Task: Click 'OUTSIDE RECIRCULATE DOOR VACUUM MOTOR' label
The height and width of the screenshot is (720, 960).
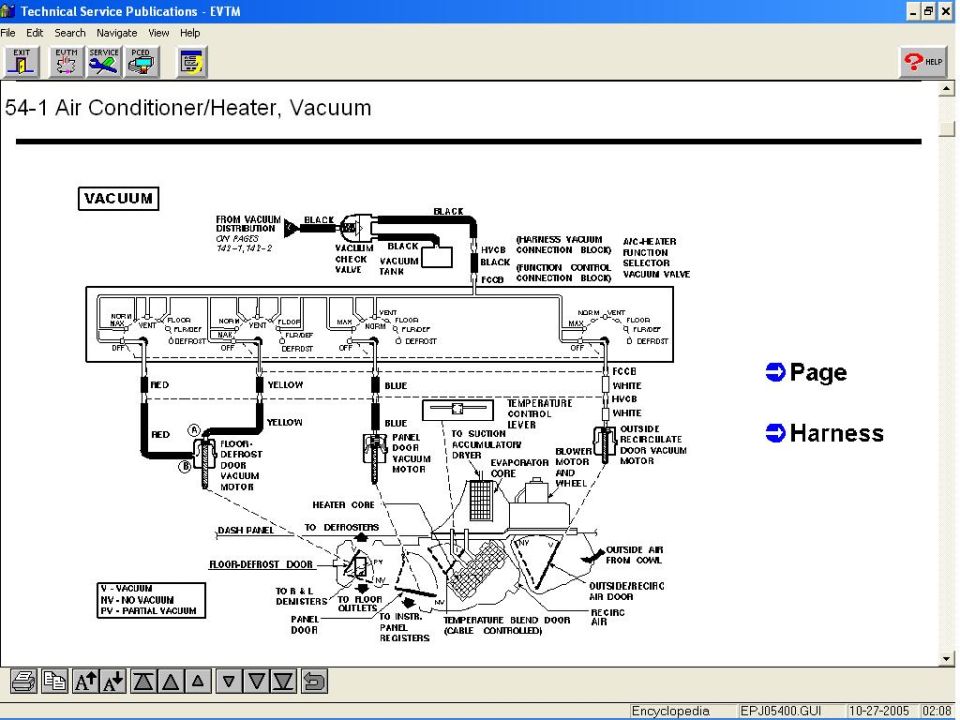Action: point(653,445)
